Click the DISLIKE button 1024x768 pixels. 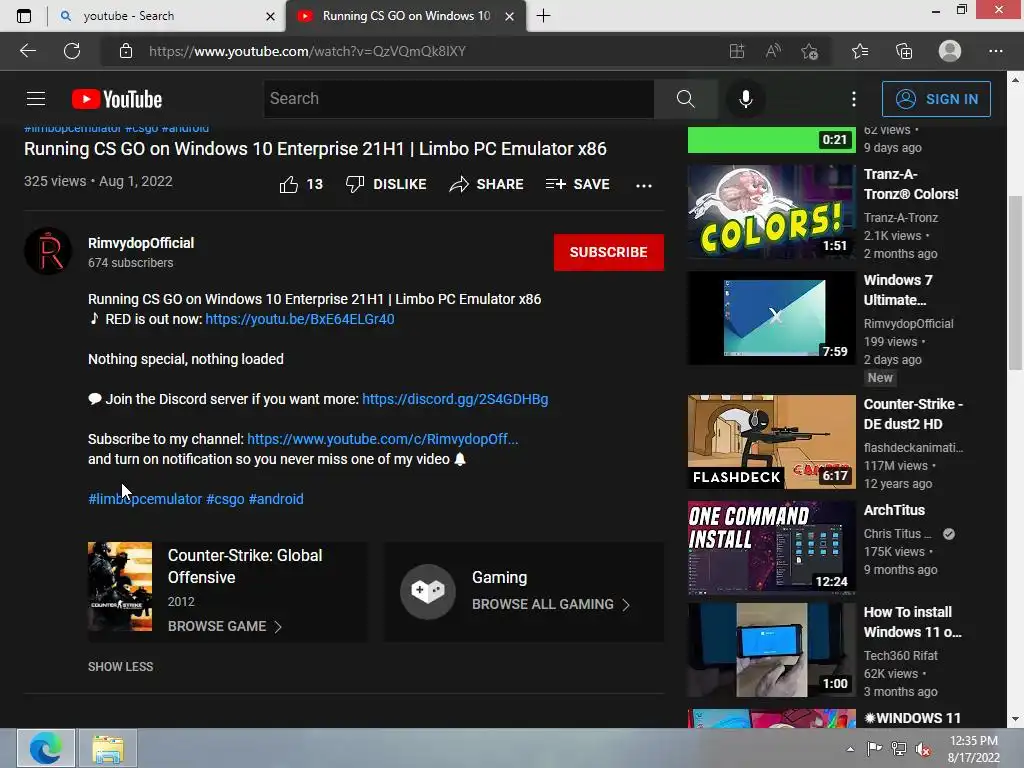tap(386, 184)
